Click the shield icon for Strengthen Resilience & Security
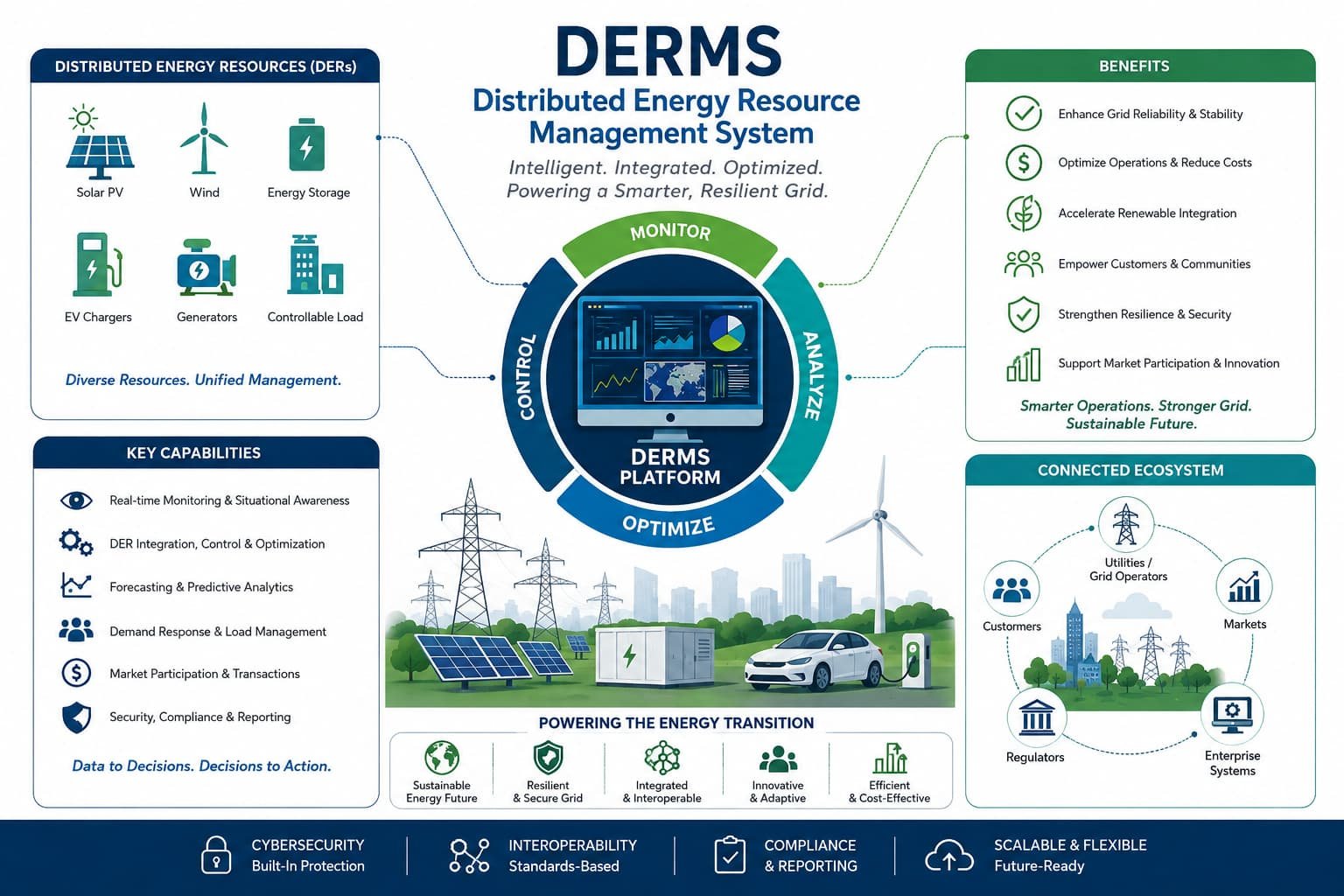Screen dimensions: 1344x896 click(1023, 314)
